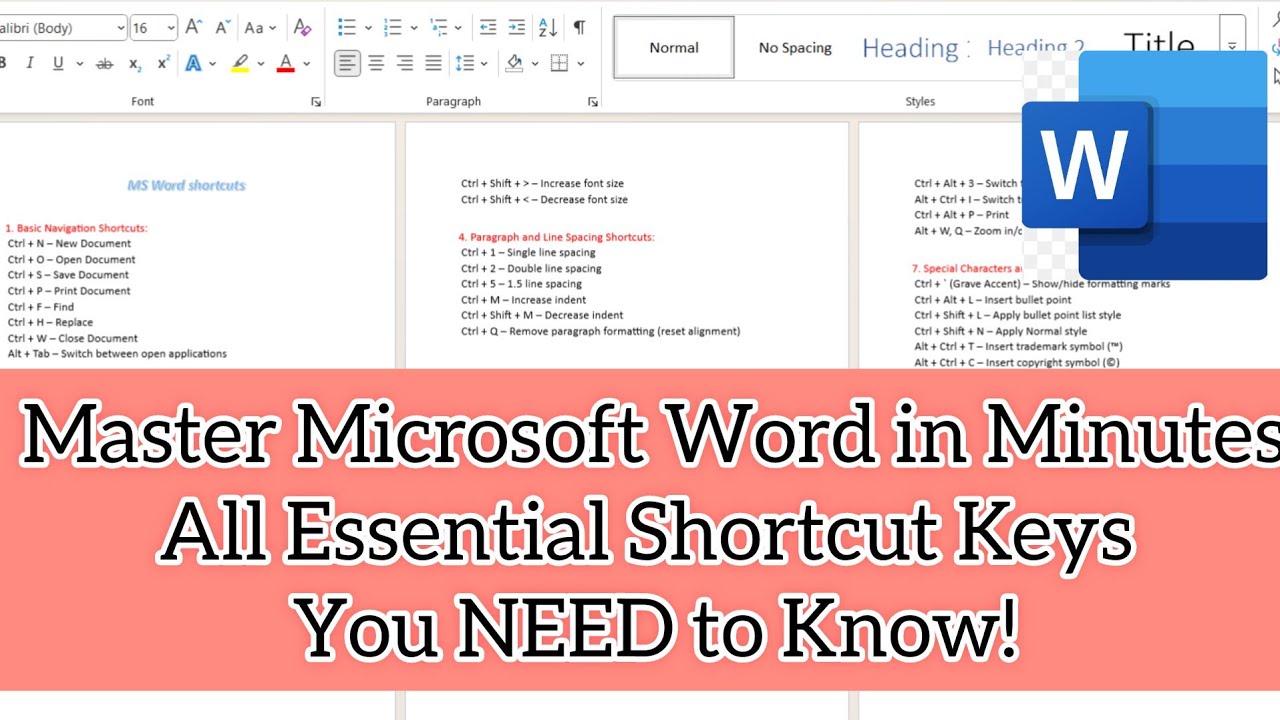The width and height of the screenshot is (1280, 720).
Task: Apply the red font color
Action: 285,63
